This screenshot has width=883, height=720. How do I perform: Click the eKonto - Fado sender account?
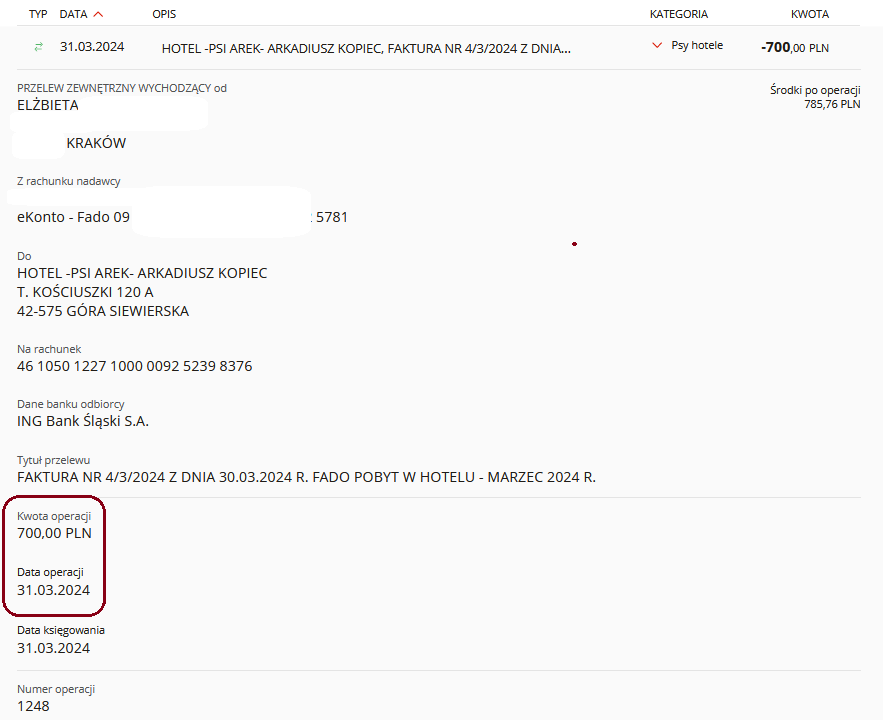pos(73,216)
